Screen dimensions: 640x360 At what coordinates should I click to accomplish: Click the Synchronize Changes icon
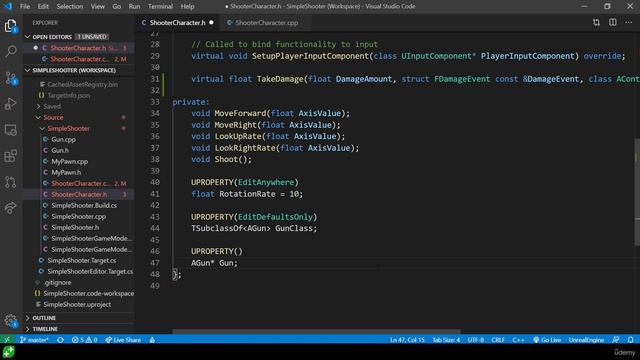pos(60,340)
